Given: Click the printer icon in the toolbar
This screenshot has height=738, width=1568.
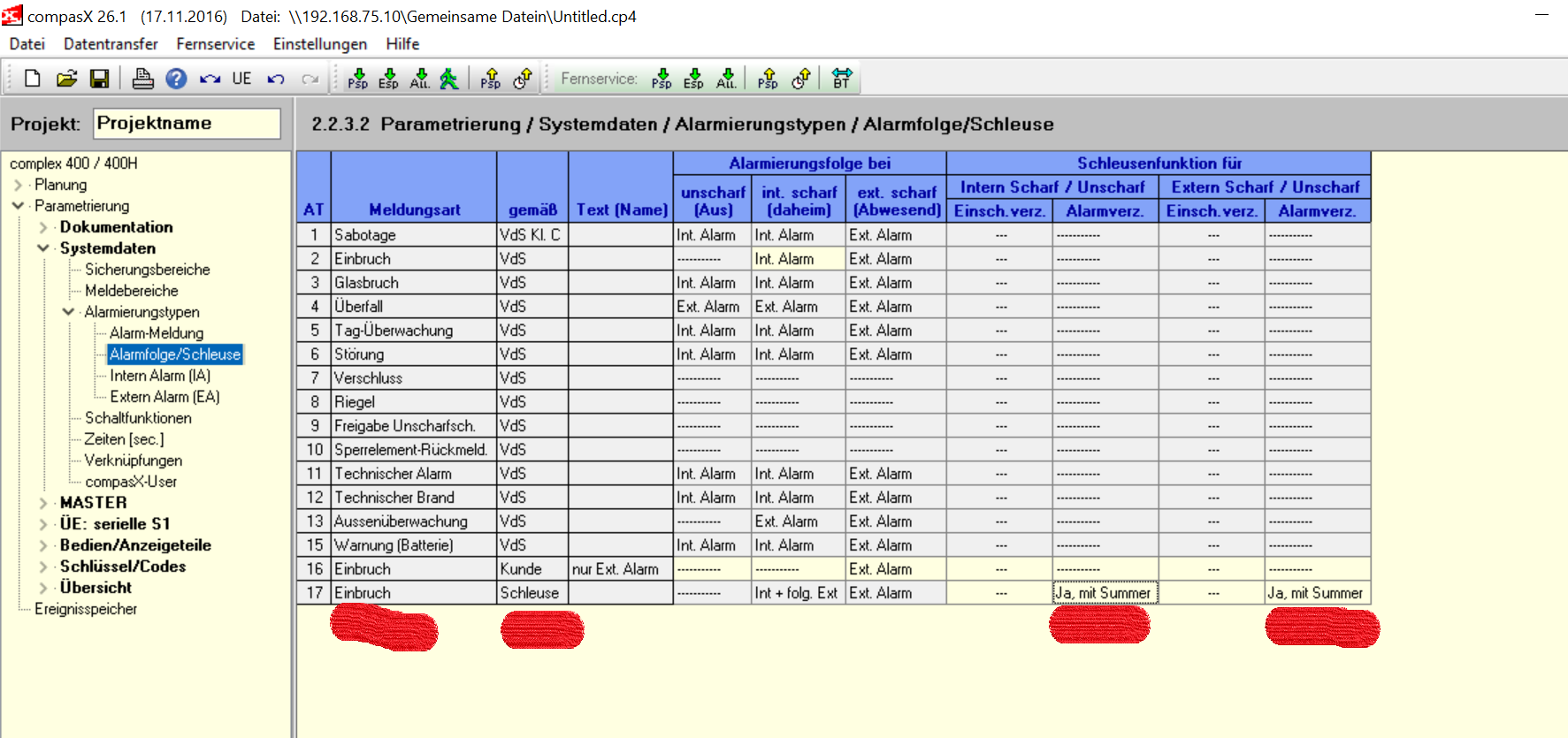Looking at the screenshot, I should click(142, 79).
